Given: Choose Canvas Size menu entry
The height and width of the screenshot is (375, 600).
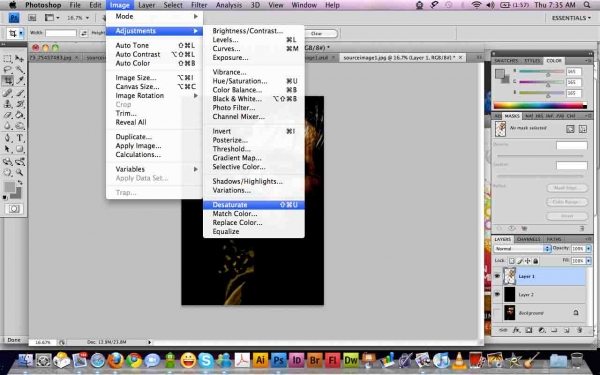Looking at the screenshot, I should pos(155,86).
